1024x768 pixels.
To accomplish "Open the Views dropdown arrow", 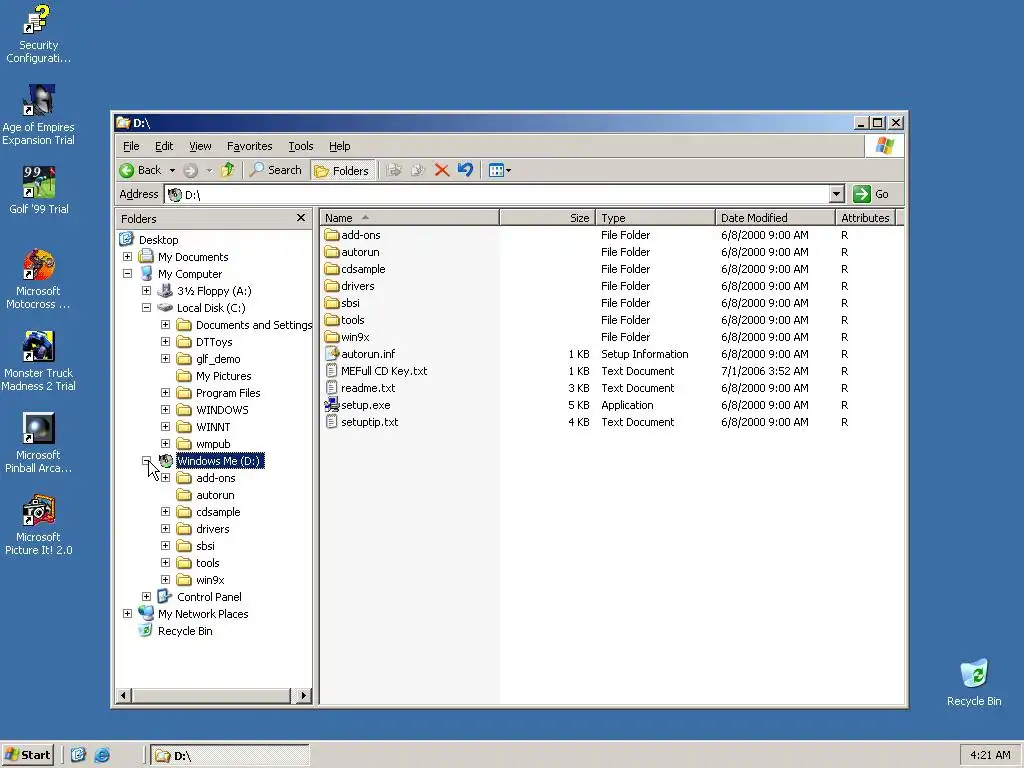I will click(x=509, y=171).
